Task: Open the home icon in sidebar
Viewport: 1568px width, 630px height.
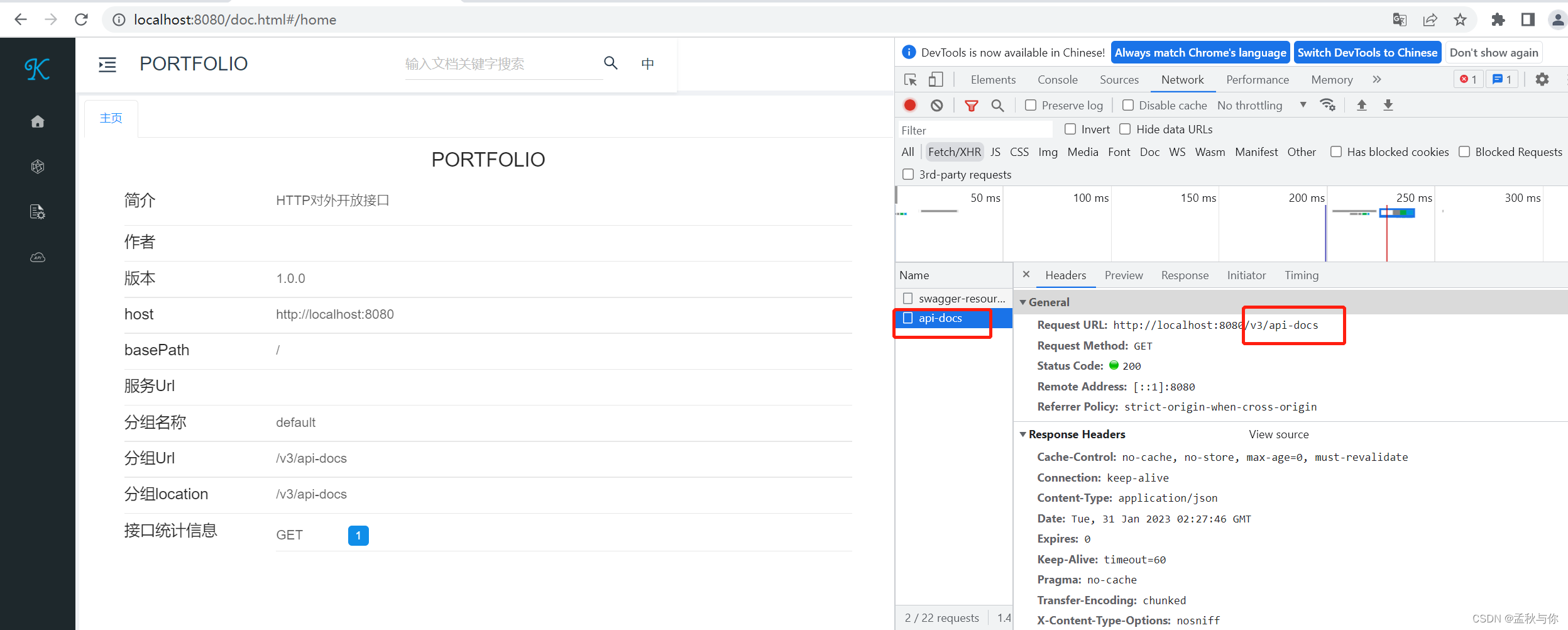Action: 38,121
